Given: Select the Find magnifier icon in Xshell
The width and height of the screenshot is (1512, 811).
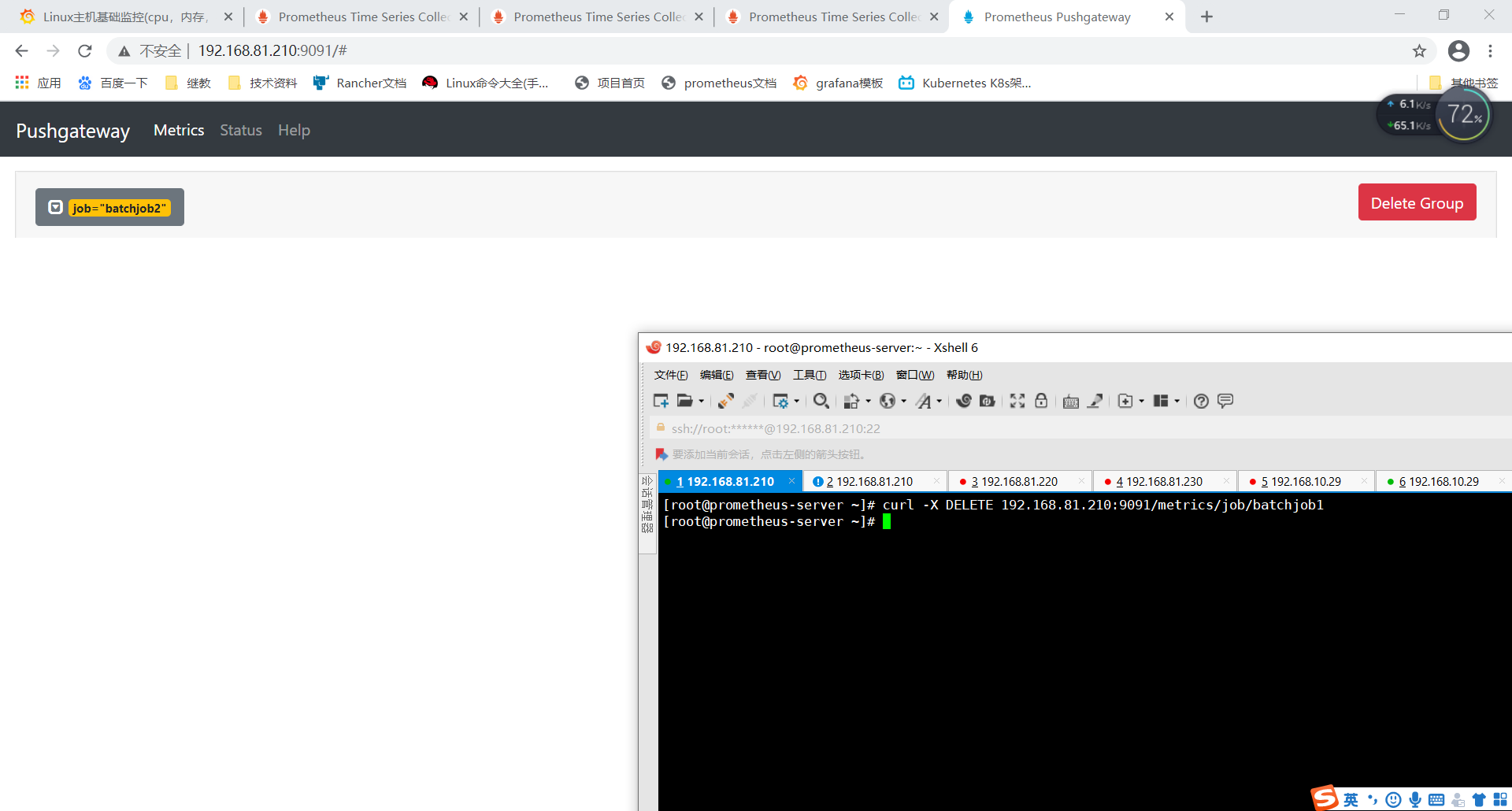Looking at the screenshot, I should (821, 401).
